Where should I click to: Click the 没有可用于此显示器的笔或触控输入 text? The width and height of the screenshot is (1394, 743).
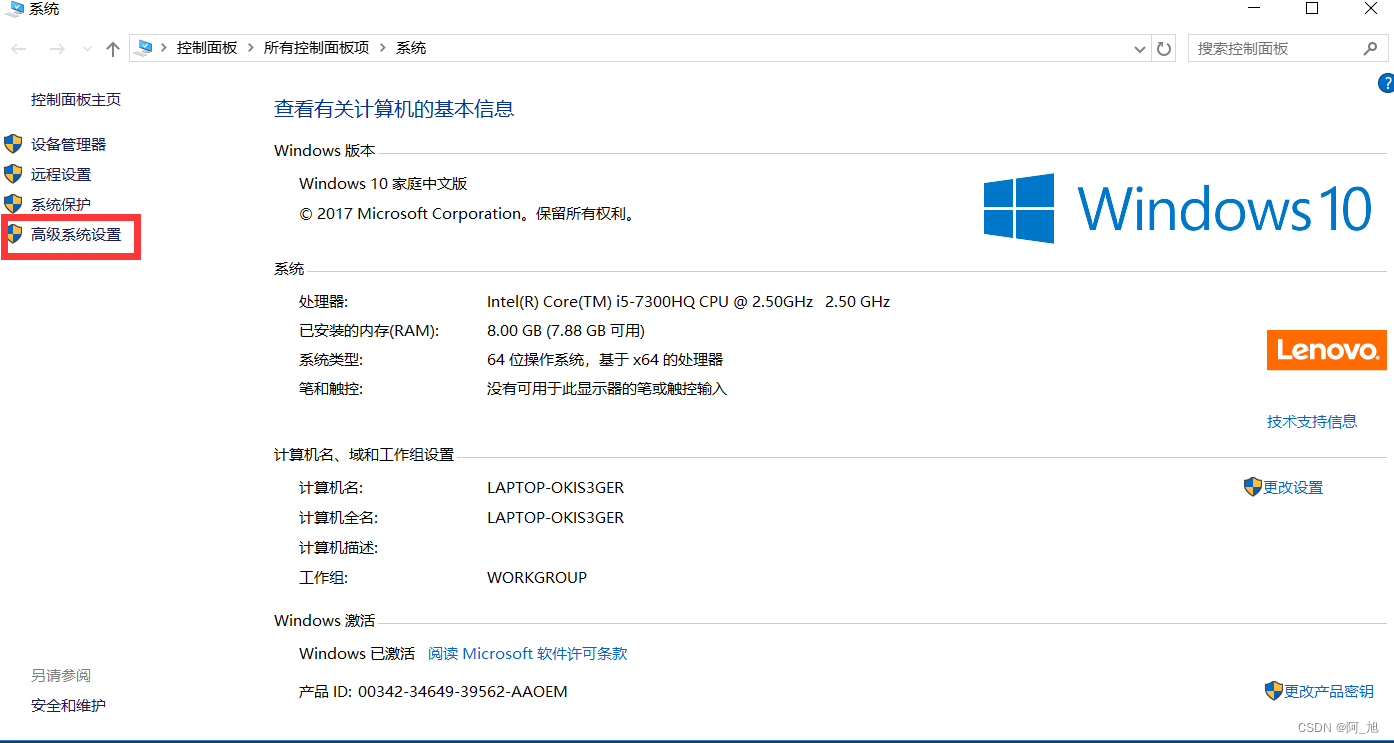(607, 388)
